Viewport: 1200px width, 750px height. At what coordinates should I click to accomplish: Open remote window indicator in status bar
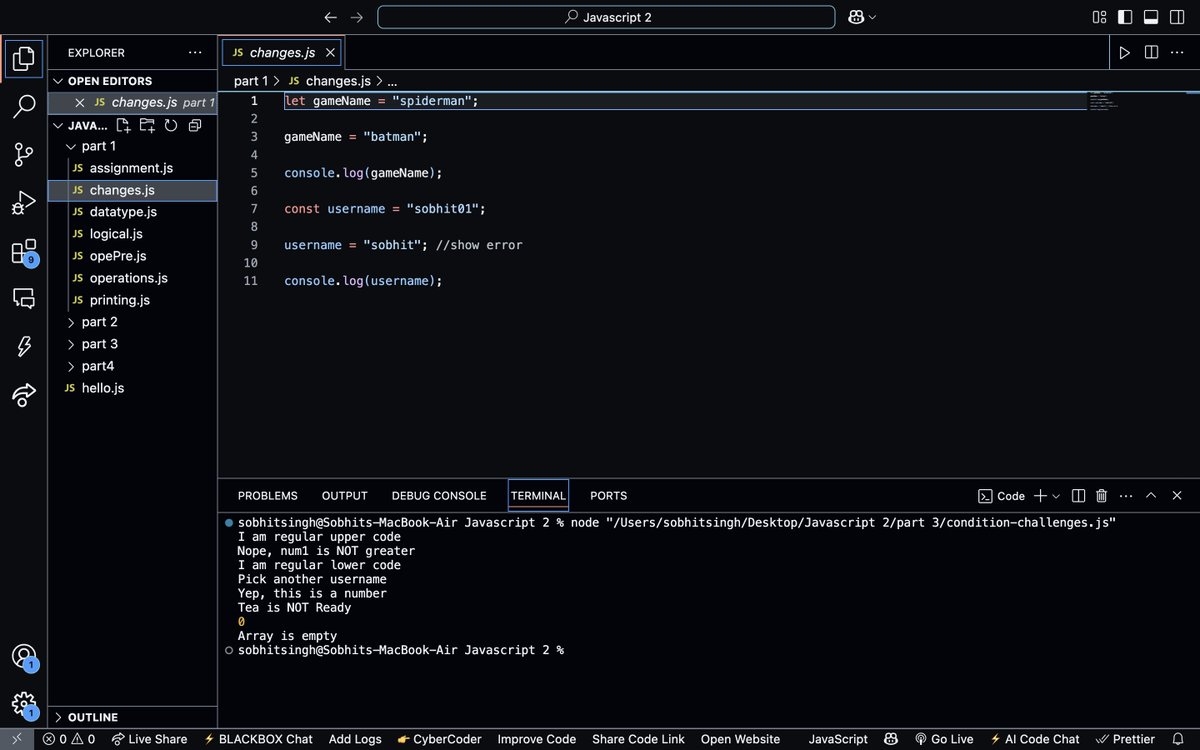coord(16,739)
